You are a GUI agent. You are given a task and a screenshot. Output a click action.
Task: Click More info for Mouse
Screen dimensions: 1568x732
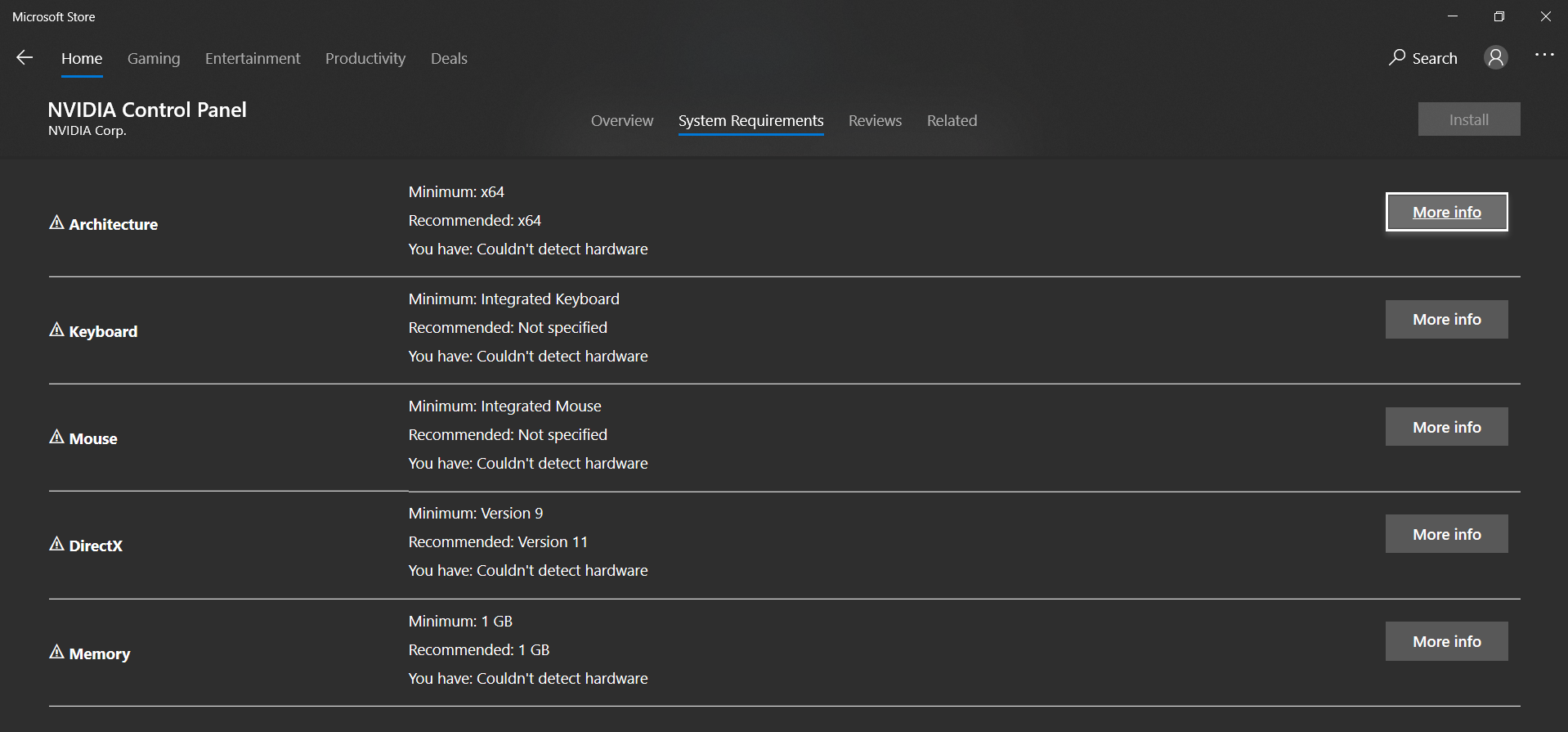pyautogui.click(x=1446, y=427)
